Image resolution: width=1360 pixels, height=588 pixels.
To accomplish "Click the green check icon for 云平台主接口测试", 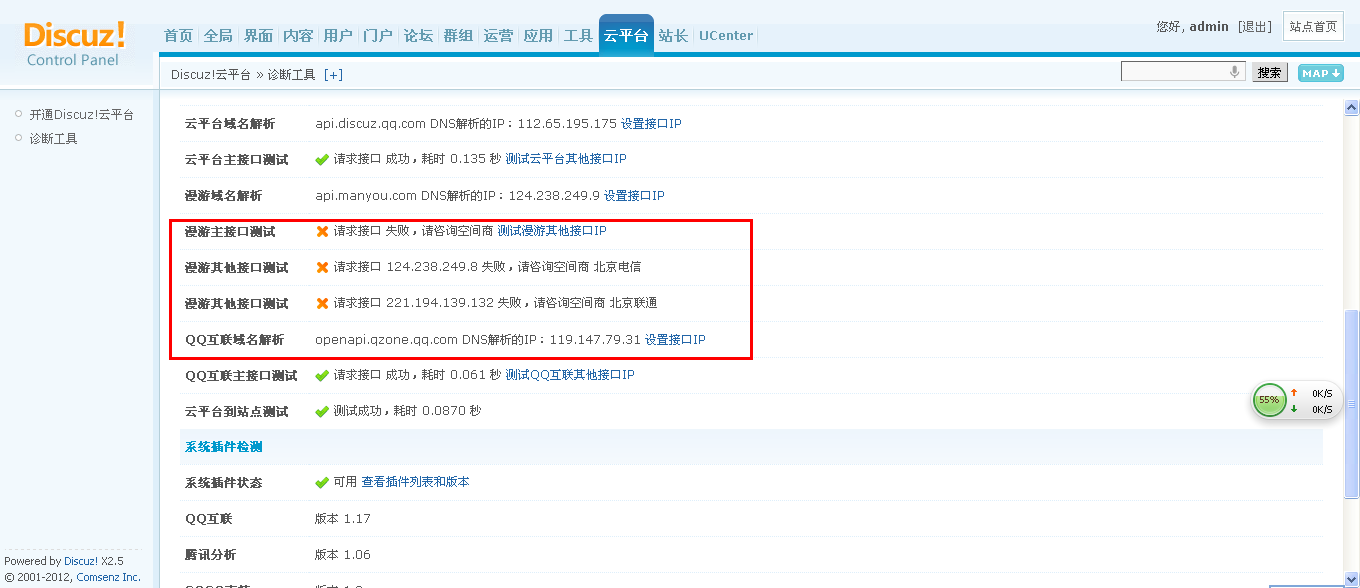I will [322, 160].
